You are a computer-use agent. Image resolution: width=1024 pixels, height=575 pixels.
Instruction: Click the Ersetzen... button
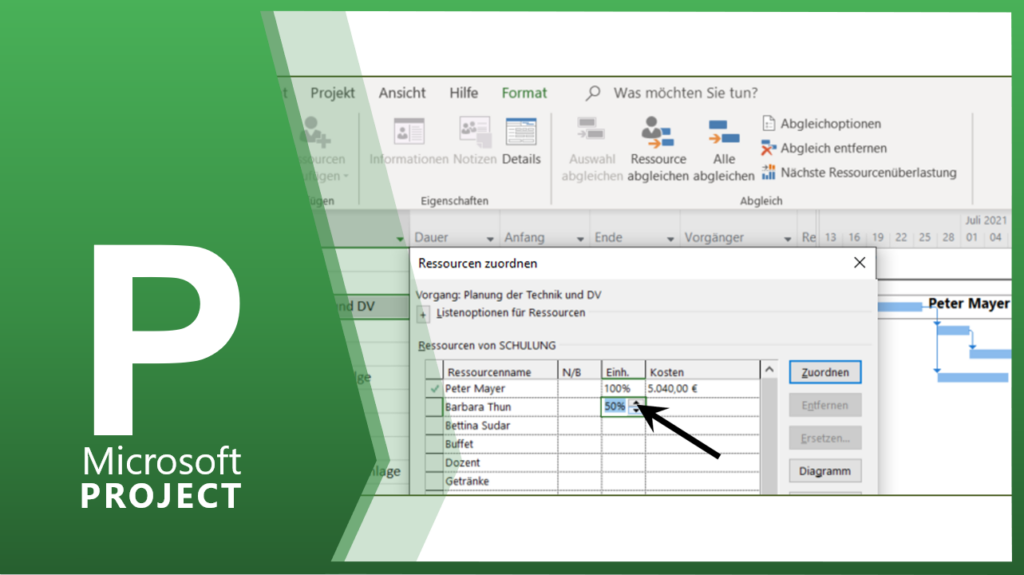click(825, 438)
